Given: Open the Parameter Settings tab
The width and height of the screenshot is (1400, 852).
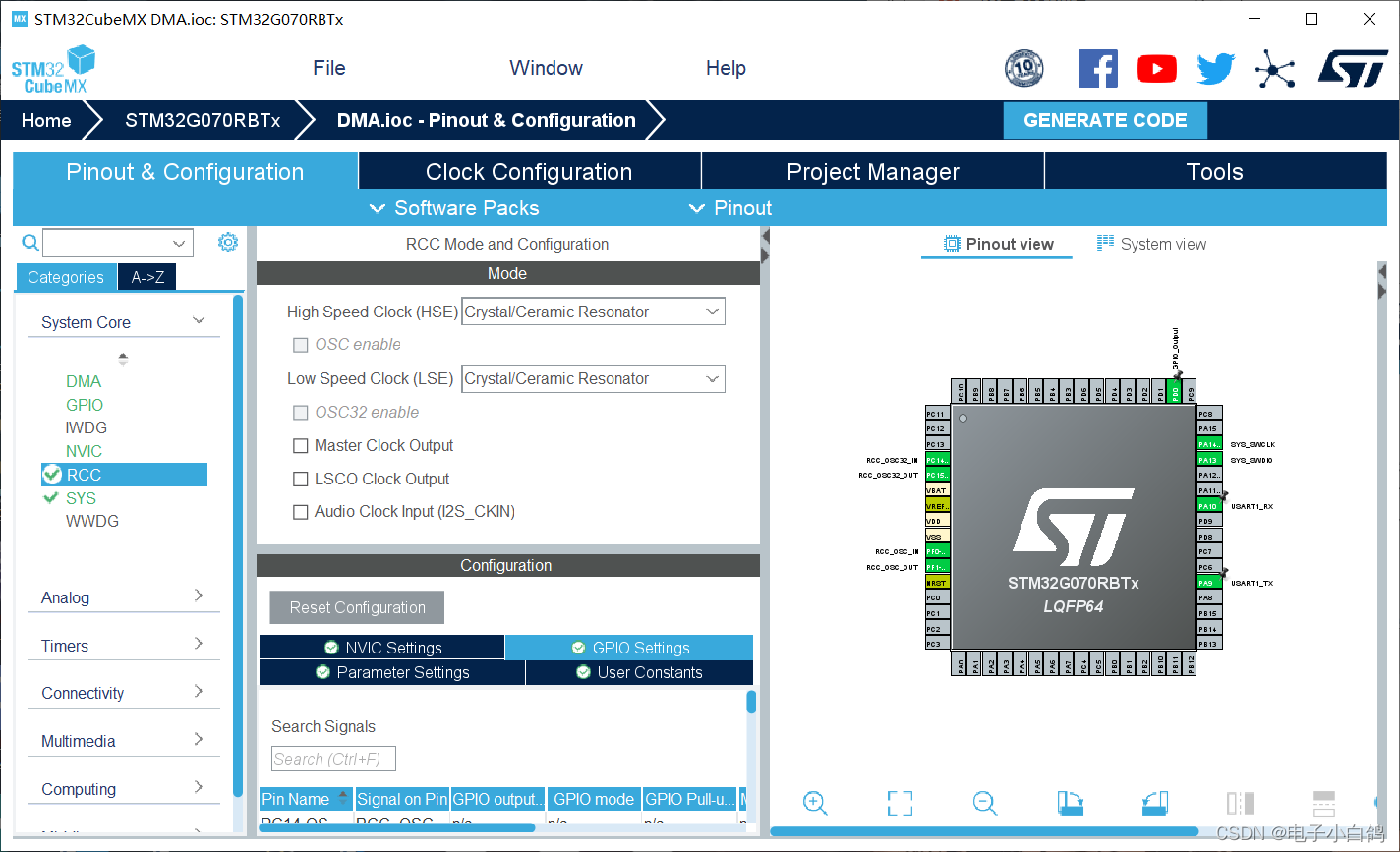Looking at the screenshot, I should click(x=392, y=672).
